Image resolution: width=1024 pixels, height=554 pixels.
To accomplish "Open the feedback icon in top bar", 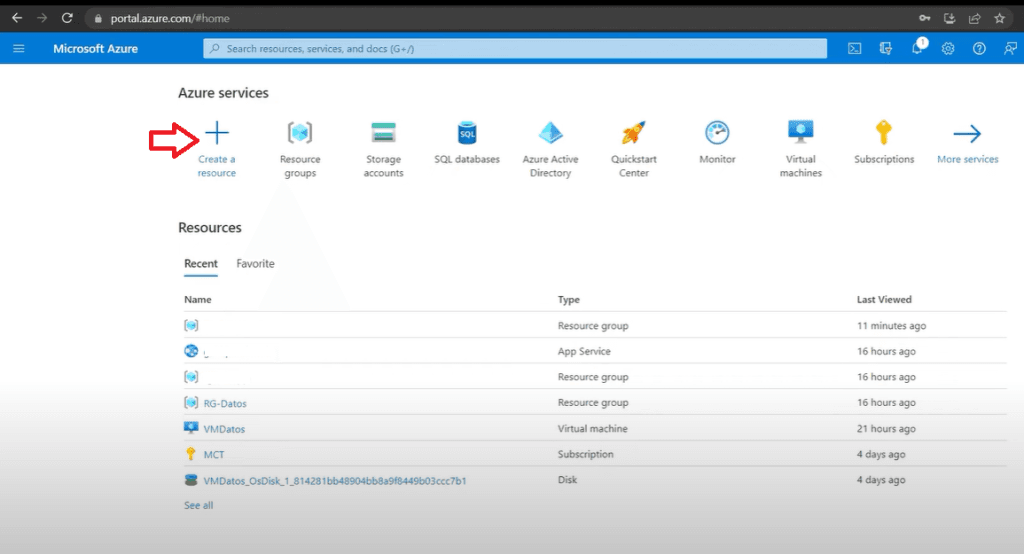I will (1010, 48).
